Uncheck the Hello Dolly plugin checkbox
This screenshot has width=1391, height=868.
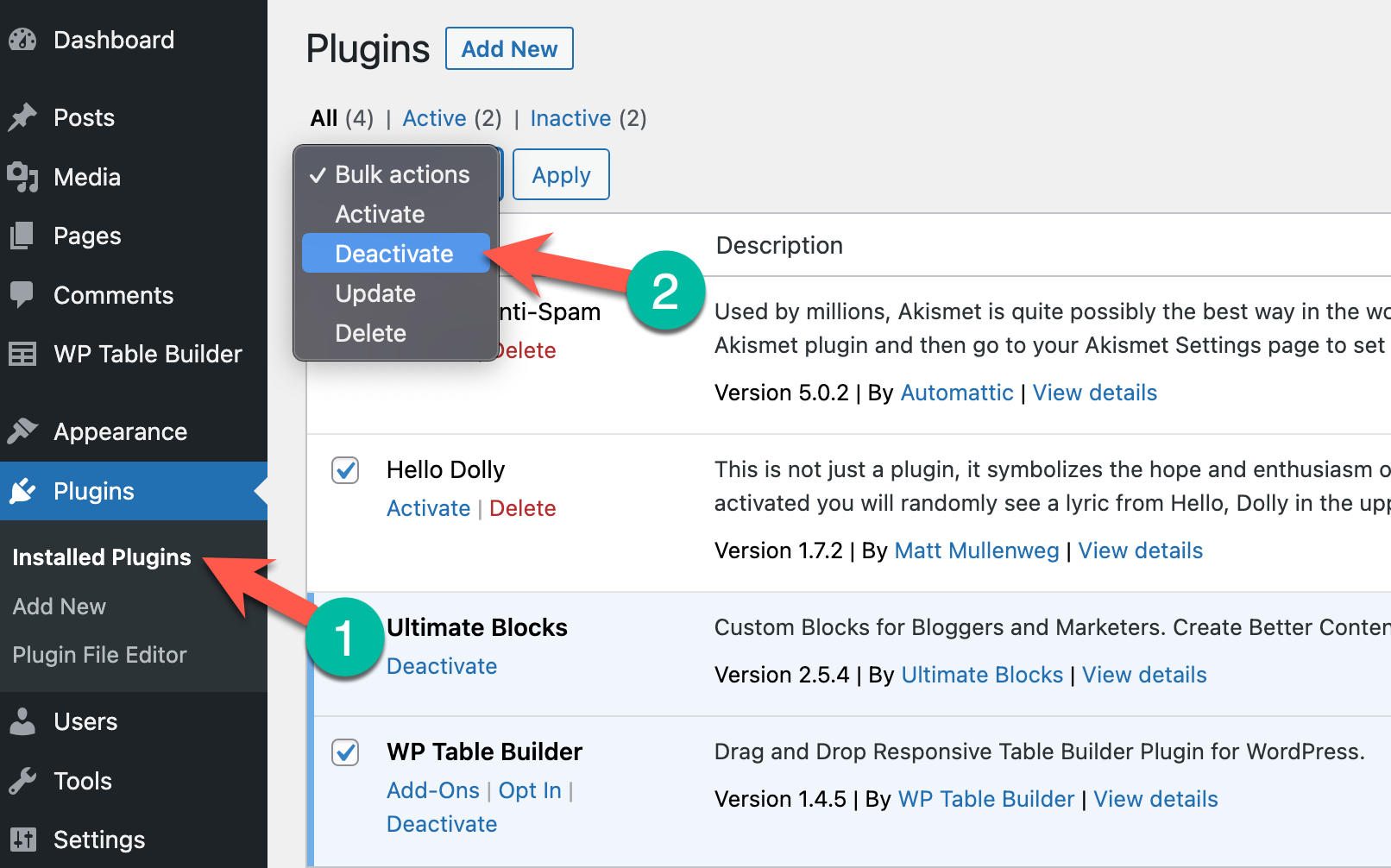point(345,470)
